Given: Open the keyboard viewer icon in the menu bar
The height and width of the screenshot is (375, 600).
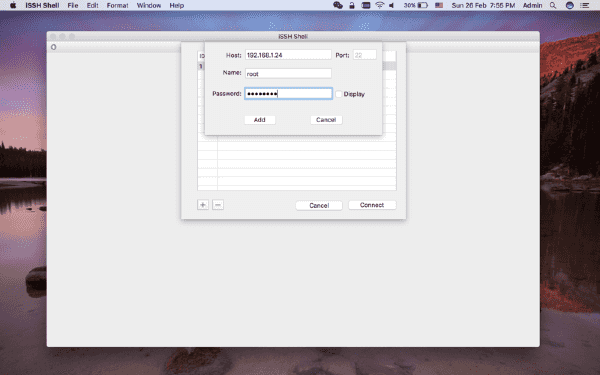Looking at the screenshot, I should [366, 5].
